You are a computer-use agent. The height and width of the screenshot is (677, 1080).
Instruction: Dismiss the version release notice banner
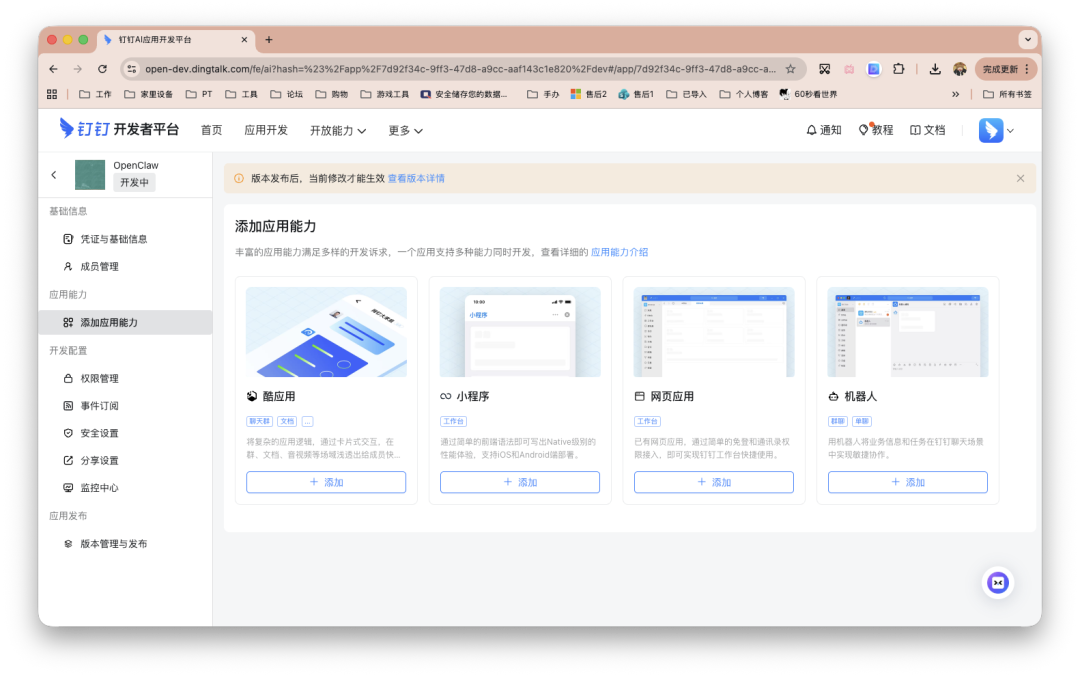point(1020,177)
